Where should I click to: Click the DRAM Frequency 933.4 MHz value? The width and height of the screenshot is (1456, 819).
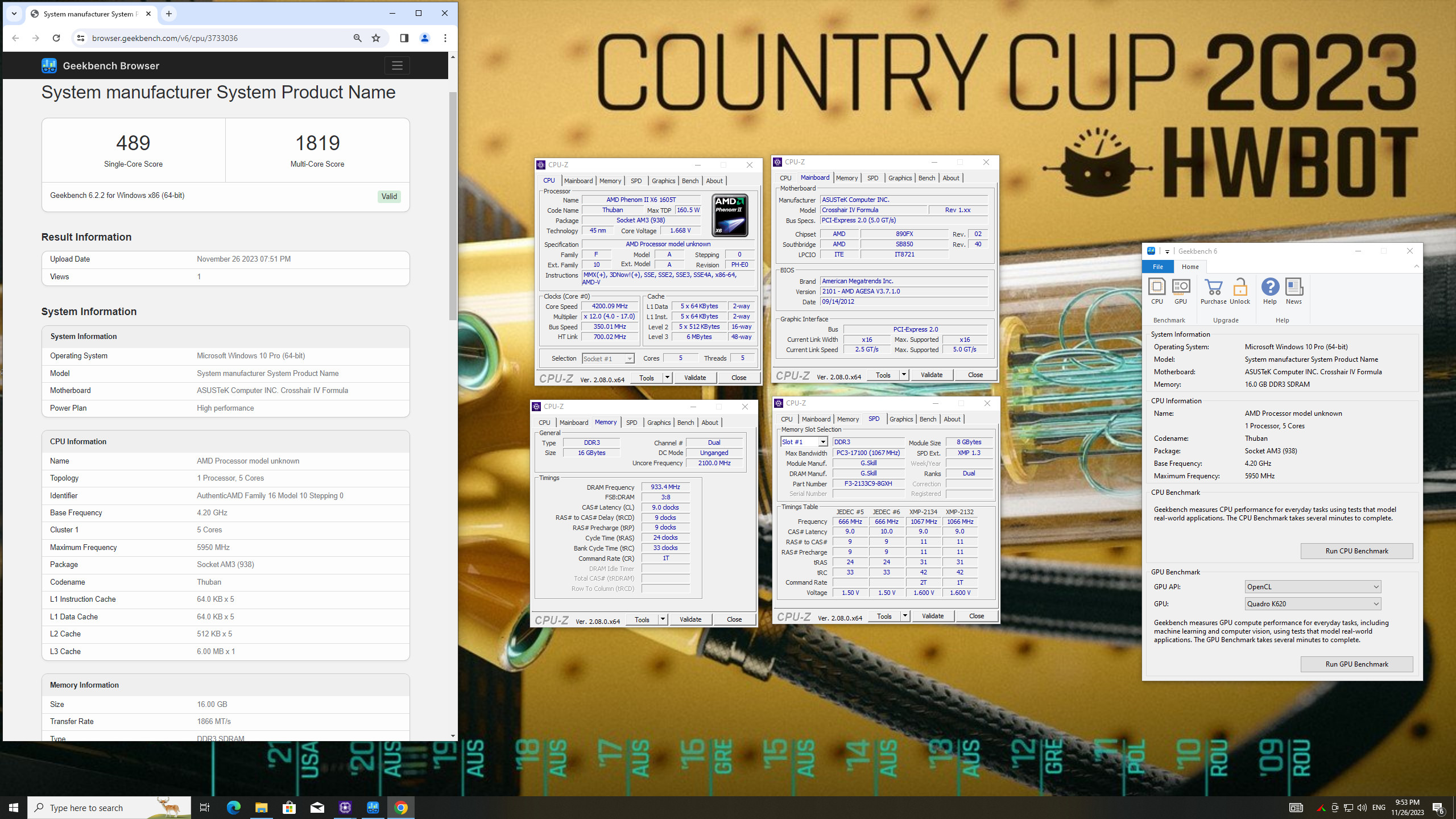[x=665, y=487]
